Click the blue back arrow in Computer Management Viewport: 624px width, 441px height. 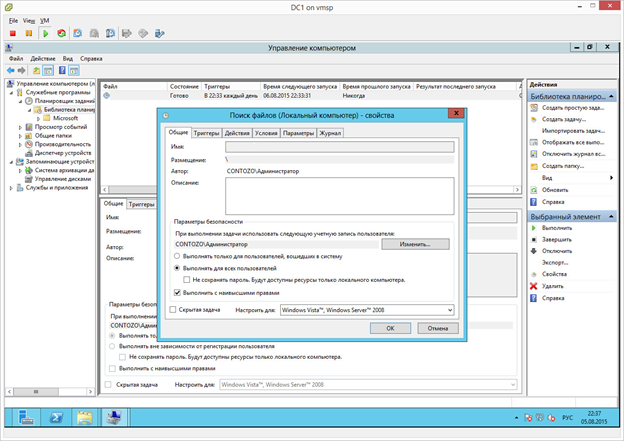[11, 70]
